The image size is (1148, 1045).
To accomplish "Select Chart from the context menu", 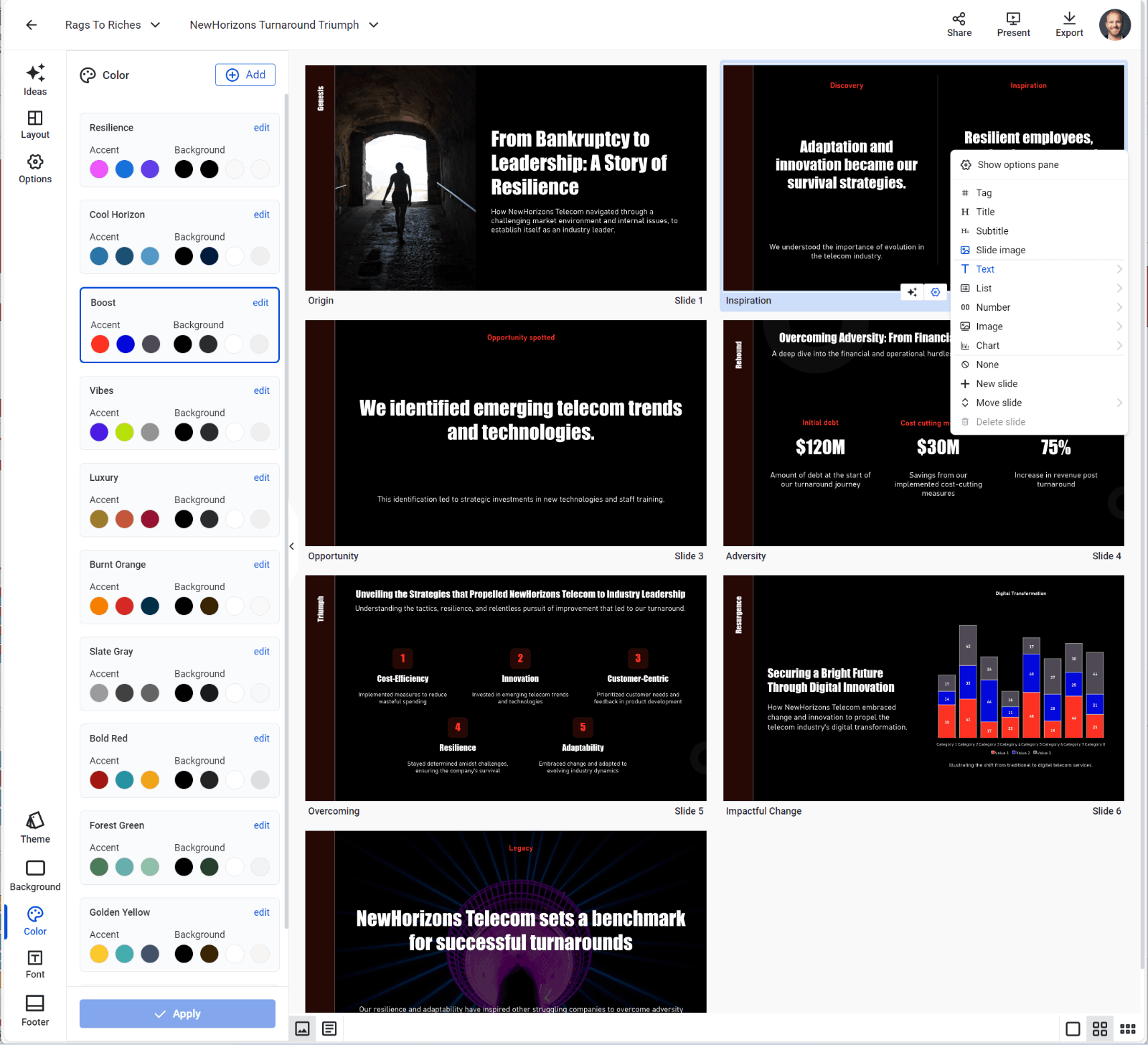I will pos(988,345).
